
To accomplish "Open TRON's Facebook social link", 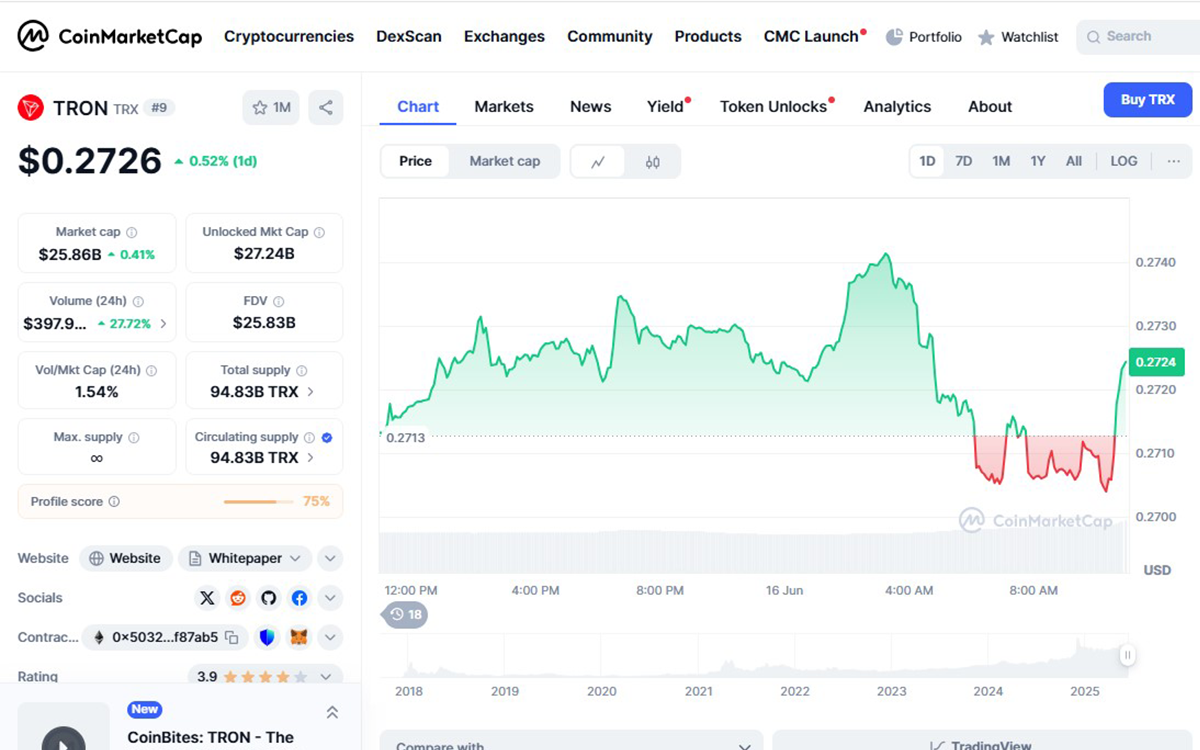I will coord(299,598).
